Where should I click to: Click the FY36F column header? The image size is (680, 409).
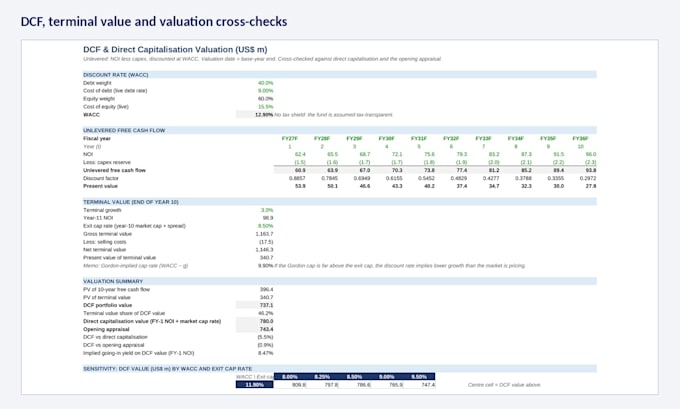tap(580, 138)
